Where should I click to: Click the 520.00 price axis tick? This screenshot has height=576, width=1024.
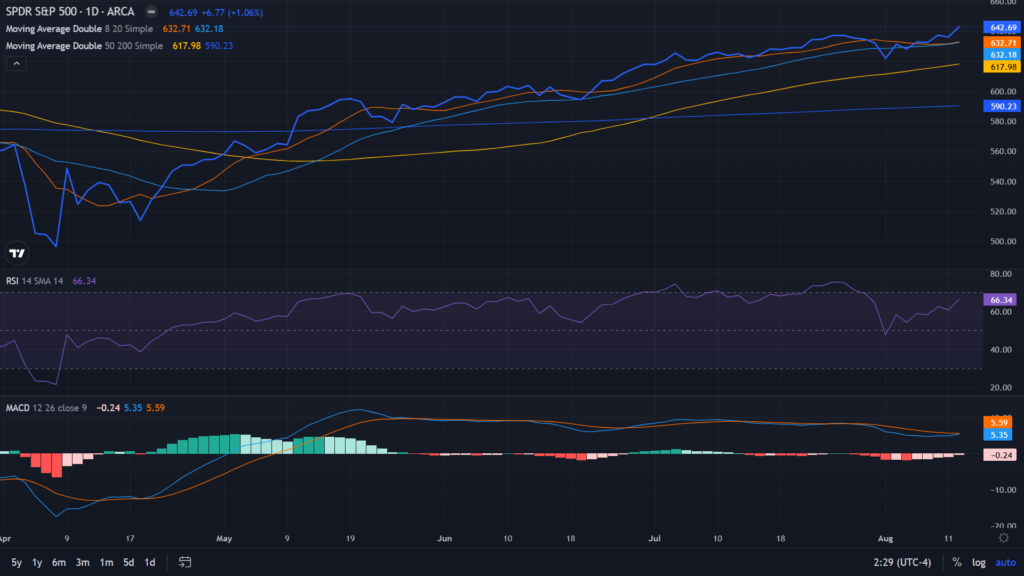point(1002,212)
